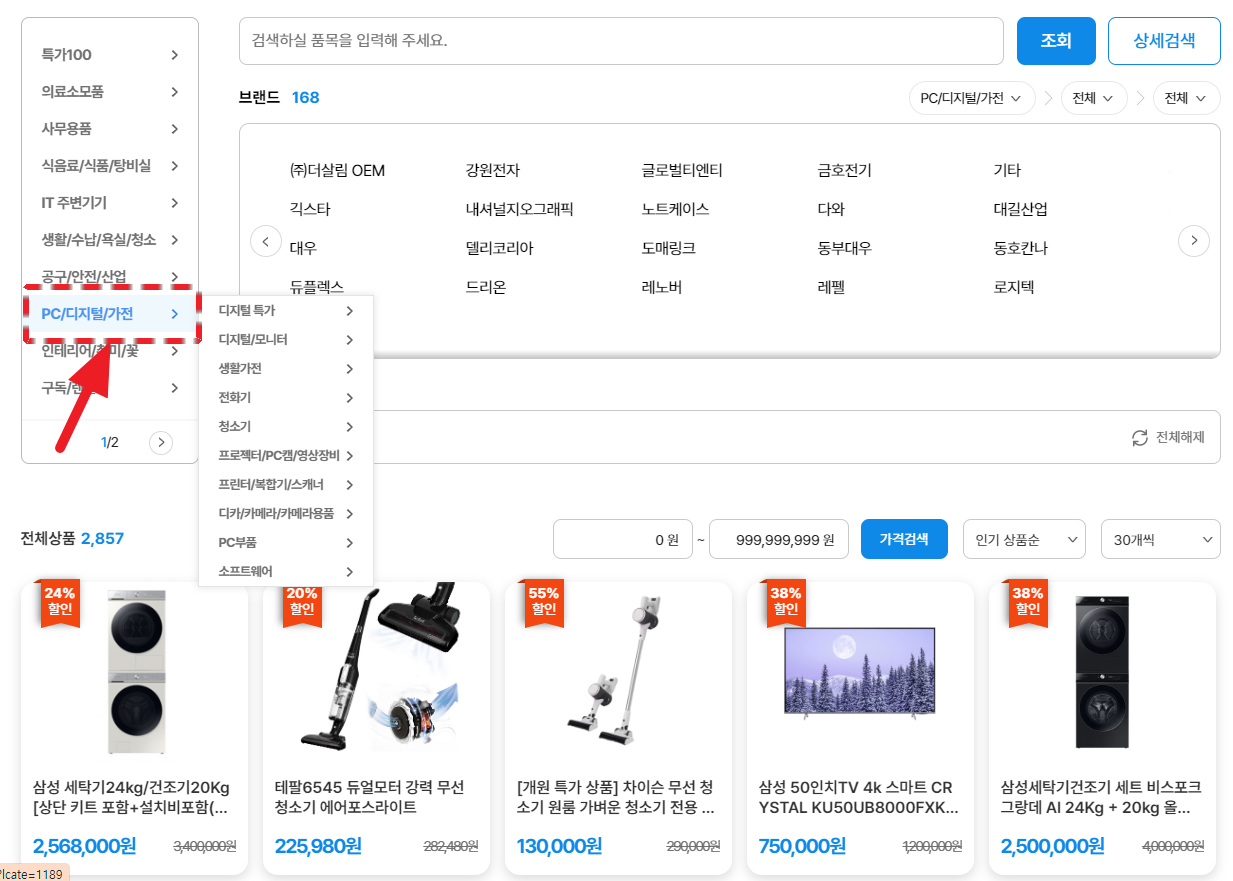
Task: Expand the 소프트웨어 submenu chevron
Action: coord(349,572)
